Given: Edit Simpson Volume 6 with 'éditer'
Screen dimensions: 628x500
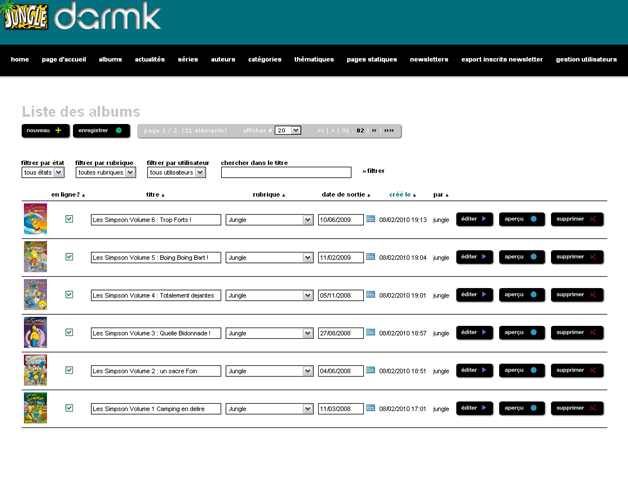Looking at the screenshot, I should (474, 219).
